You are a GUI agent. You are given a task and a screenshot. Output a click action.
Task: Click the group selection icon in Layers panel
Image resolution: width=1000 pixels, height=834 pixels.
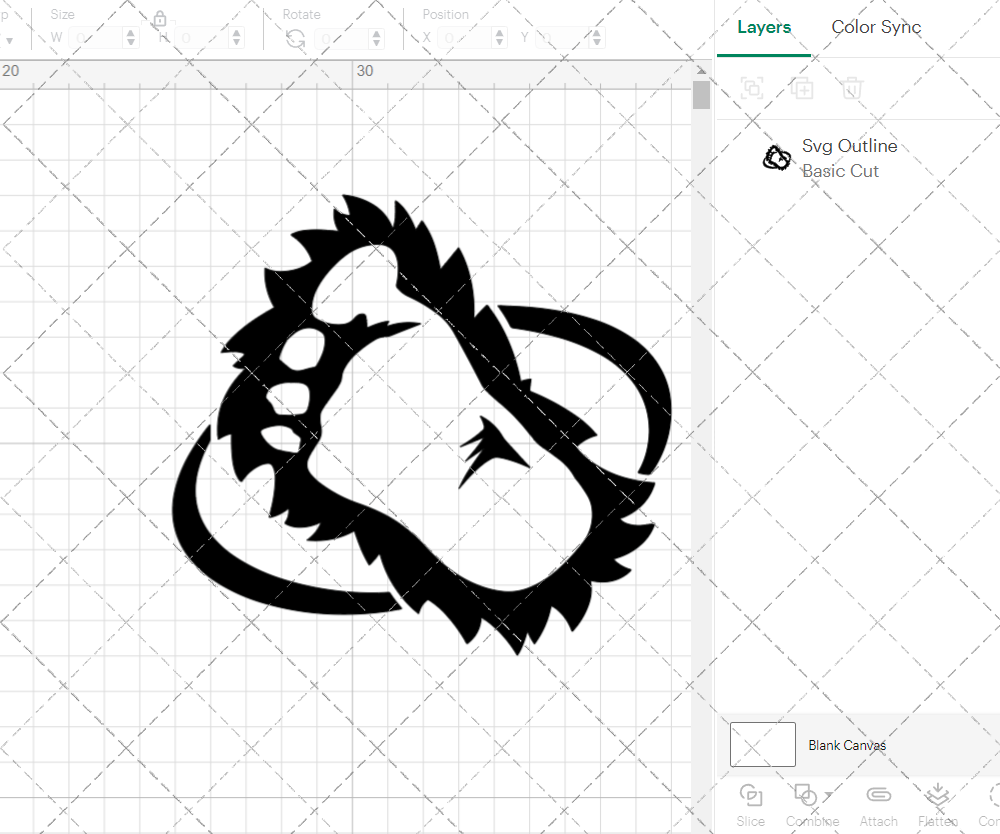(752, 88)
